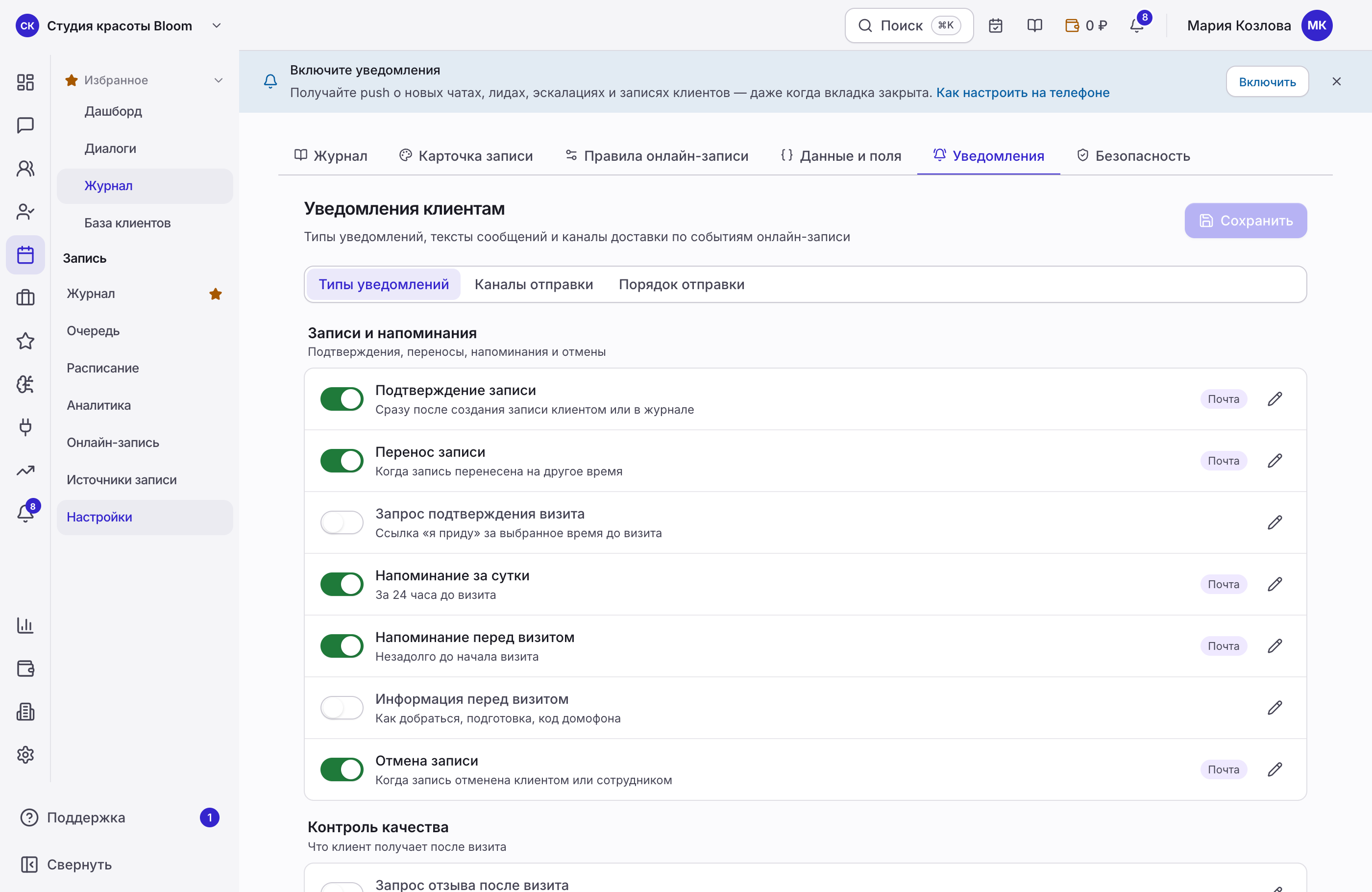Open the trending arrow icon in left rail
The image size is (1372, 892).
click(x=25, y=471)
